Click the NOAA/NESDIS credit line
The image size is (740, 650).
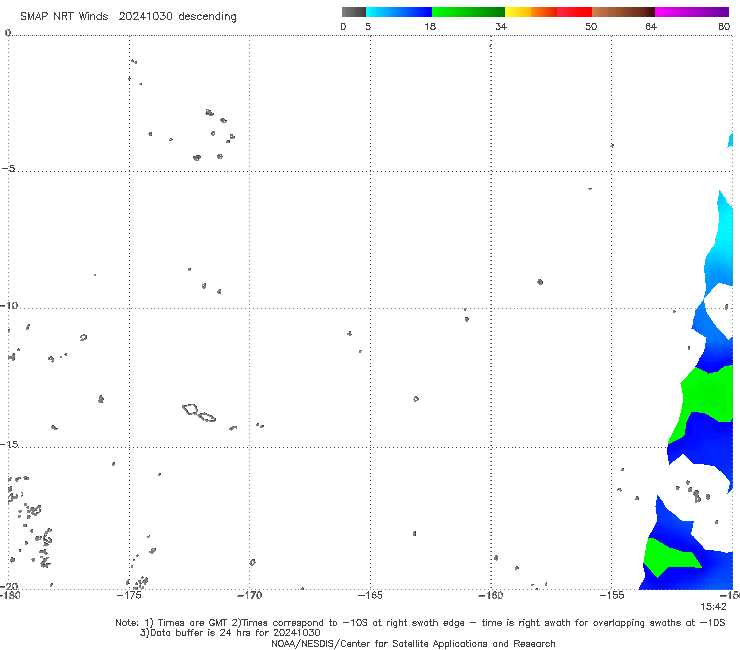point(413,643)
